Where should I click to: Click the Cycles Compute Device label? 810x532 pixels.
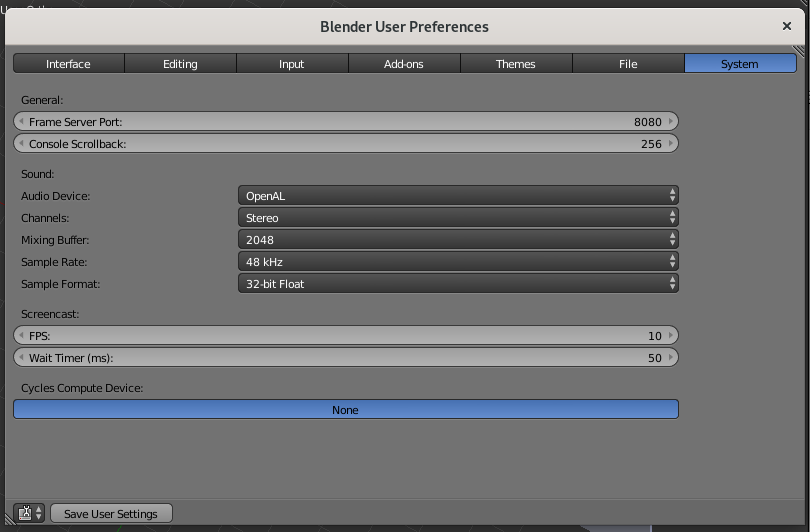[82, 388]
